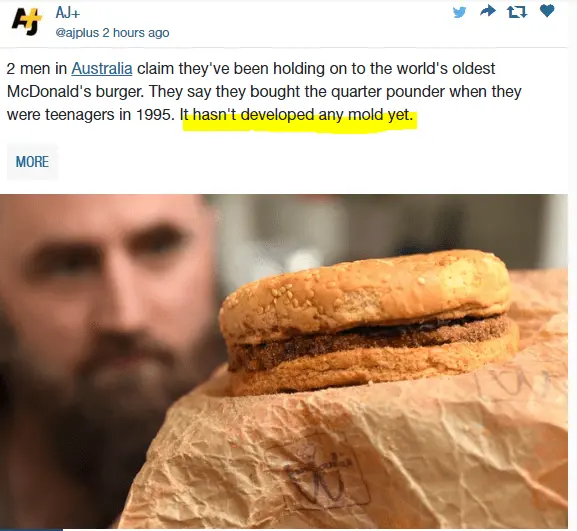Open the '2 hours ago' timestamp
Screen dimensions: 577x531
click(136, 33)
